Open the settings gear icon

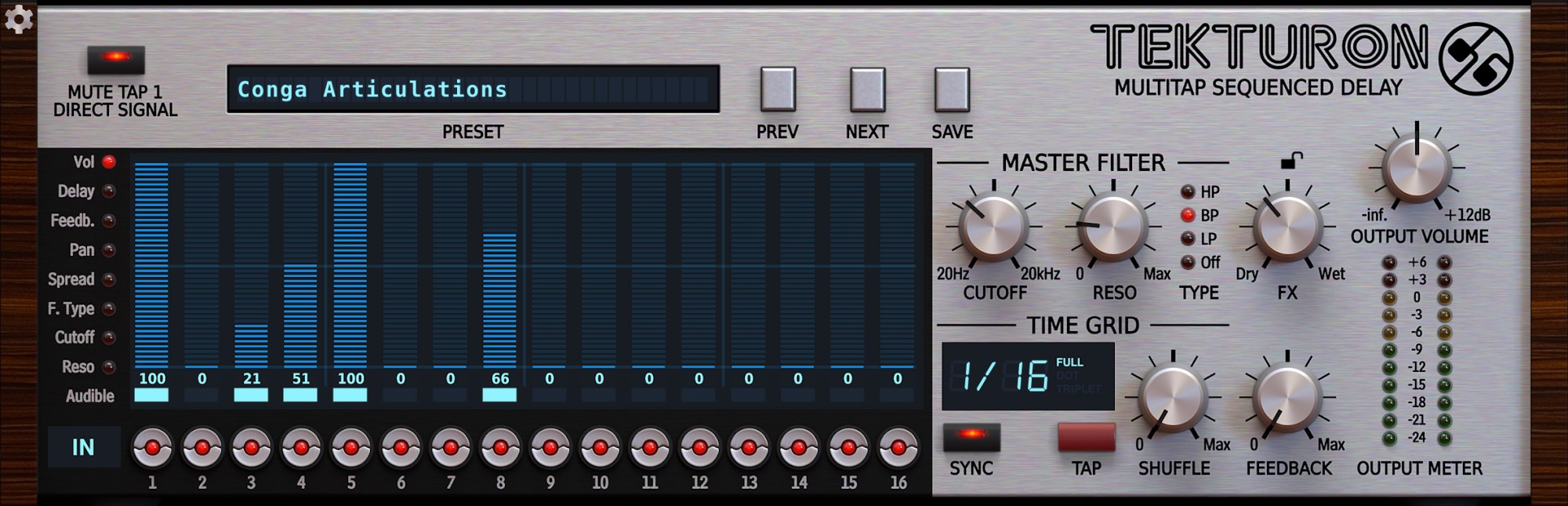pyautogui.click(x=18, y=19)
